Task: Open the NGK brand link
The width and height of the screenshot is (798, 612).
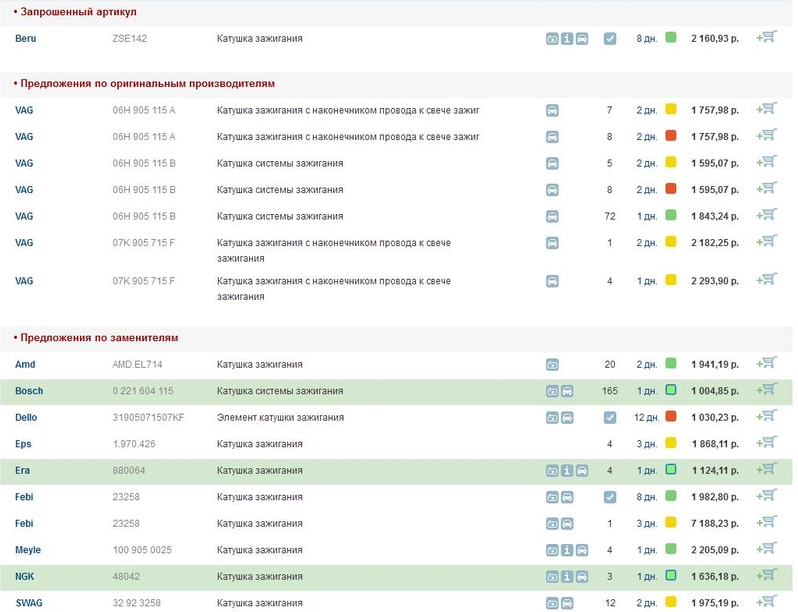Action: 24,576
